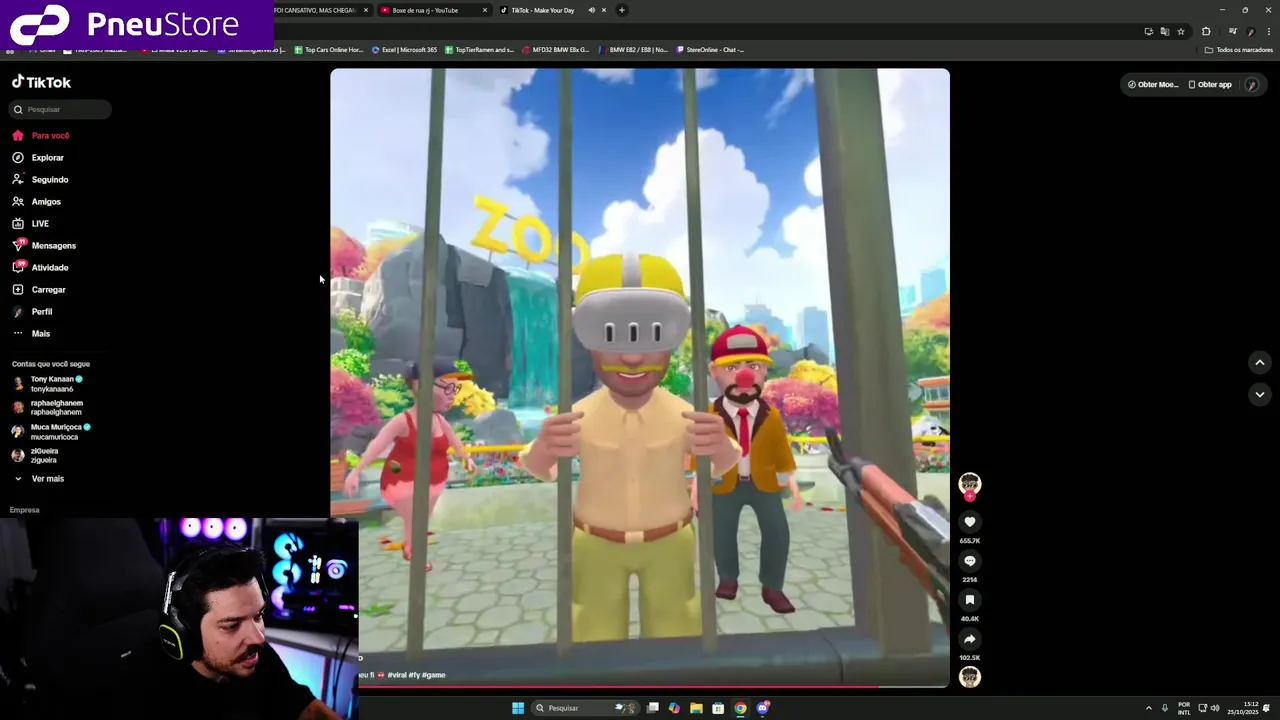Click Obter Moedas button

tap(1152, 84)
